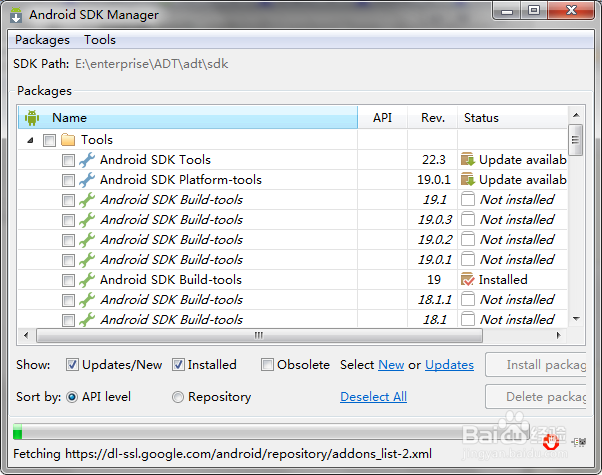Click the horizontal scrollbar thumb
Image resolution: width=602 pixels, height=475 pixels.
(x=259, y=335)
